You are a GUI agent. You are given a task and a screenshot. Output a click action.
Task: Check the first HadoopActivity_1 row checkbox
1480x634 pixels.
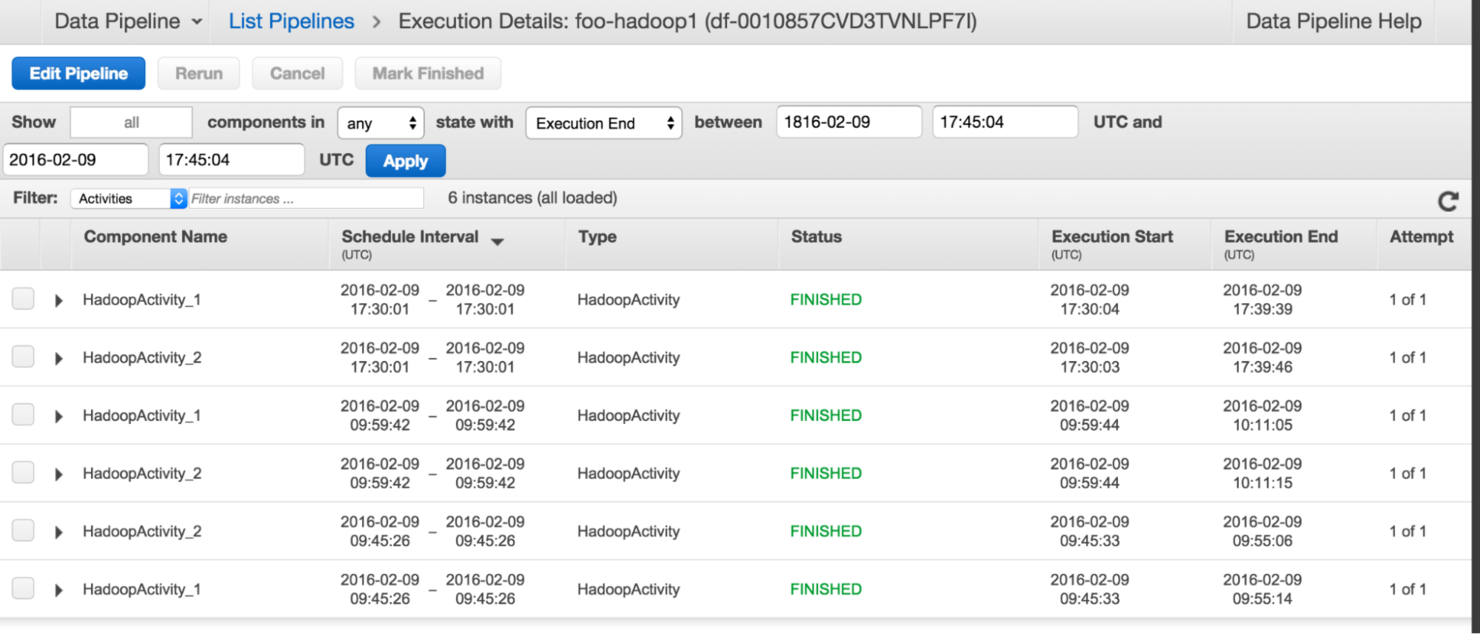click(x=22, y=297)
